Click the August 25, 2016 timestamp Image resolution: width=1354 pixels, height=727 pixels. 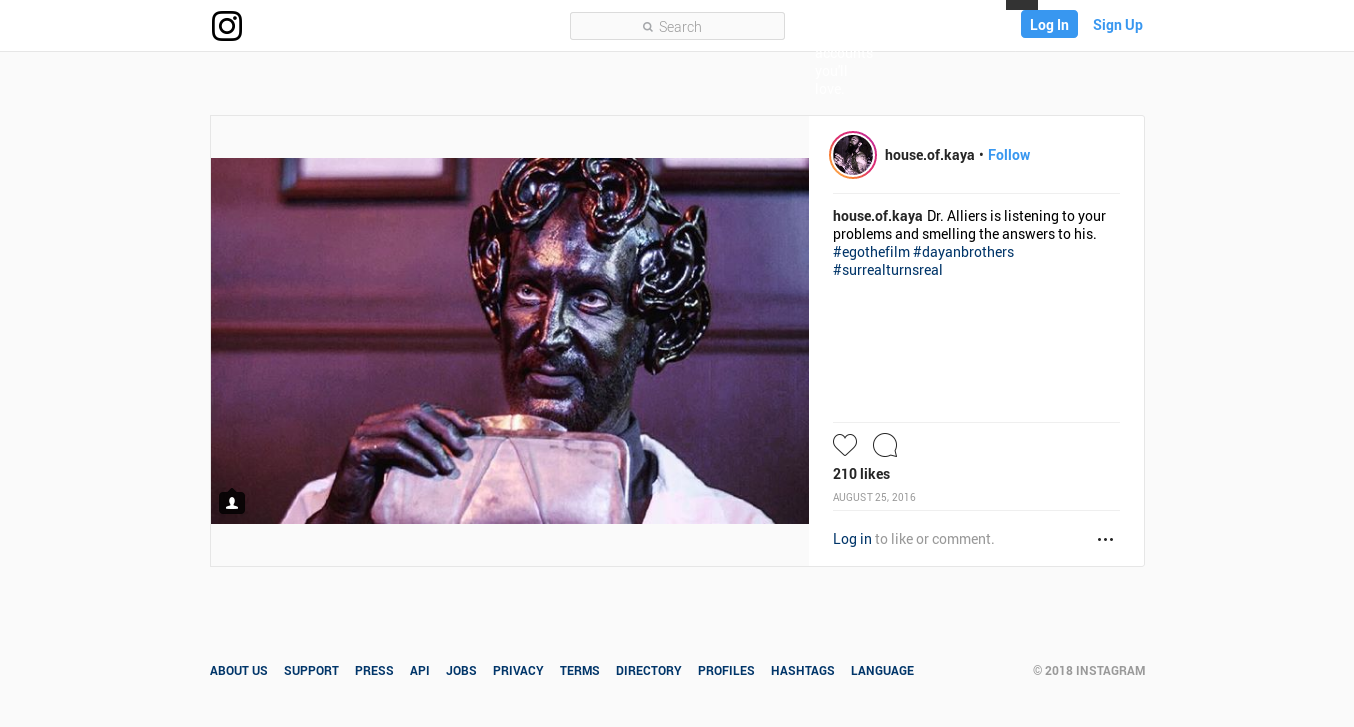point(874,497)
